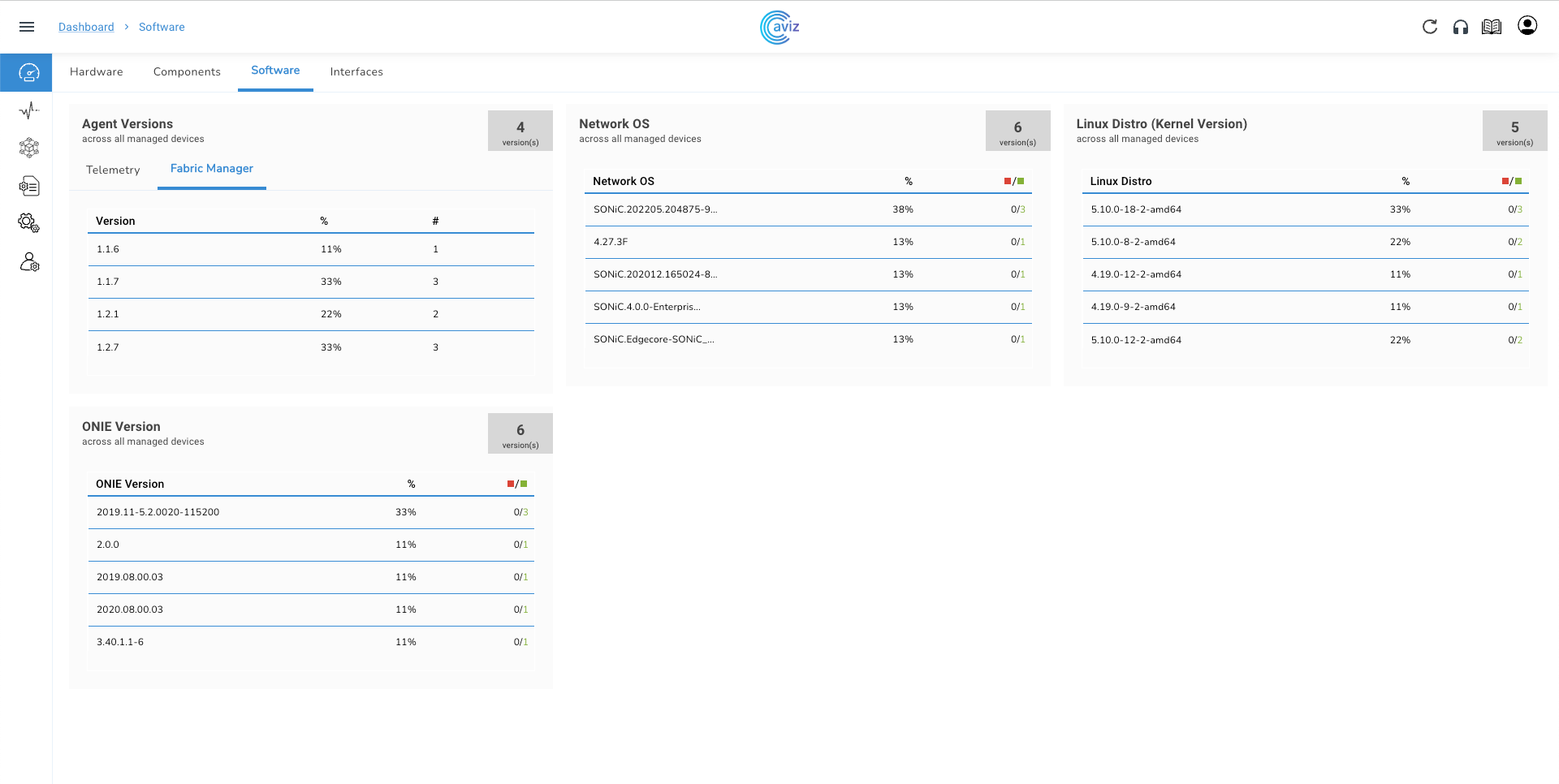The width and height of the screenshot is (1559, 784).
Task: Open the user profile account icon
Action: (x=1527, y=26)
